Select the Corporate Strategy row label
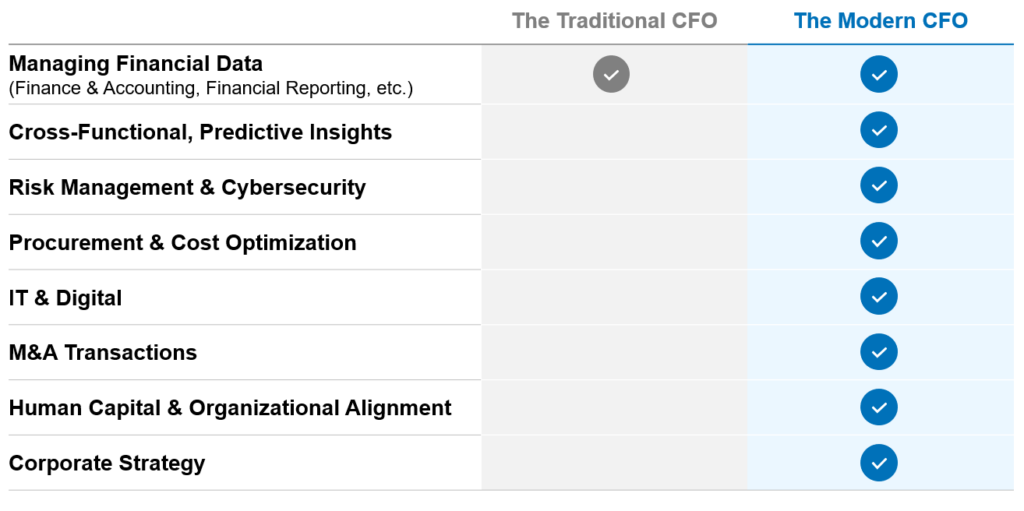 click(x=107, y=464)
